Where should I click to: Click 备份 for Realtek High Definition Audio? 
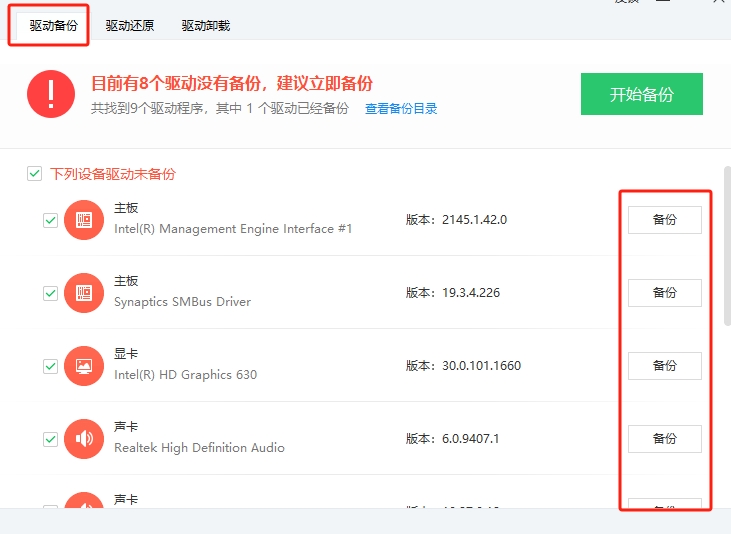click(665, 439)
